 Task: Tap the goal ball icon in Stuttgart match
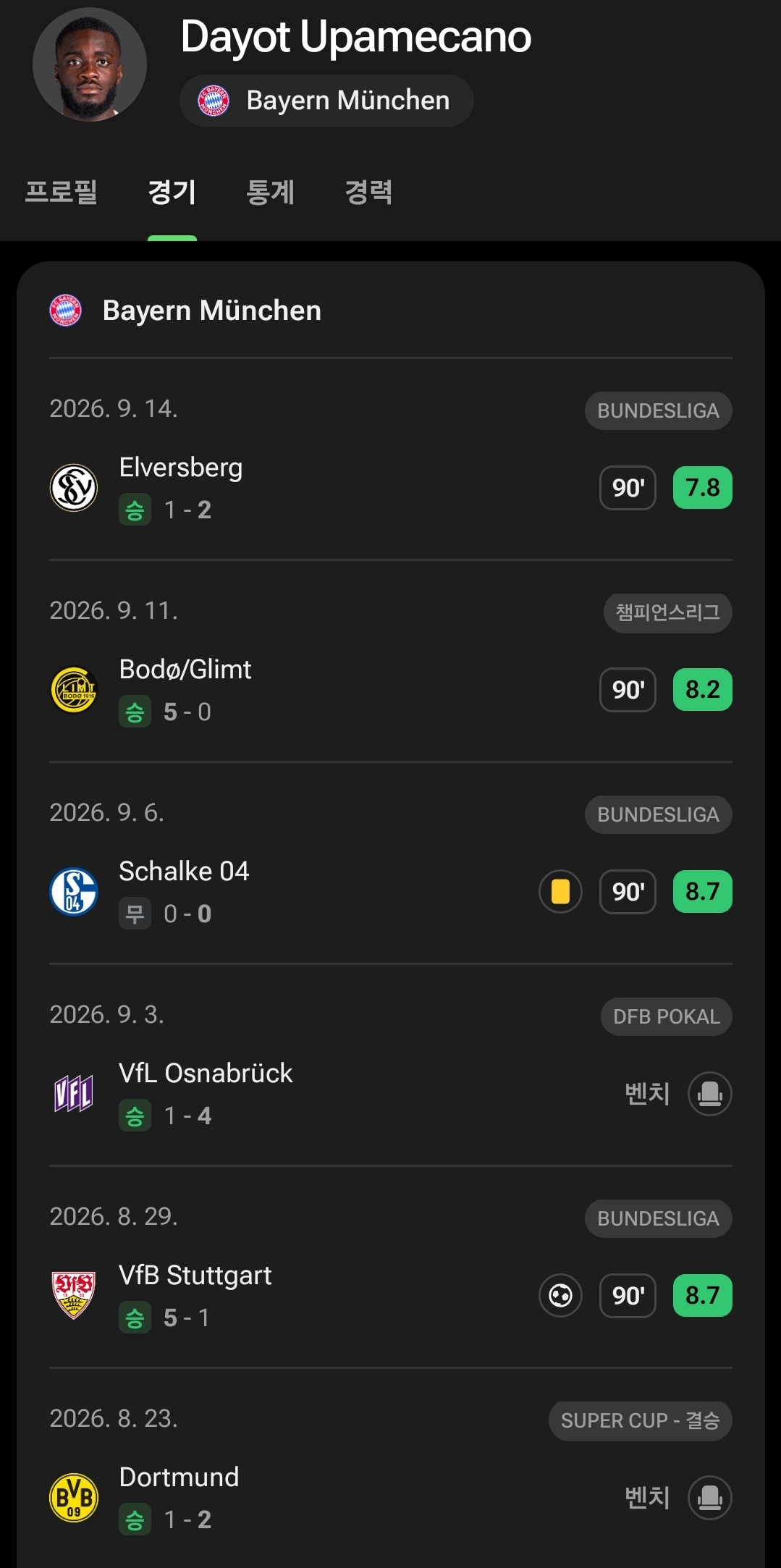[560, 1296]
